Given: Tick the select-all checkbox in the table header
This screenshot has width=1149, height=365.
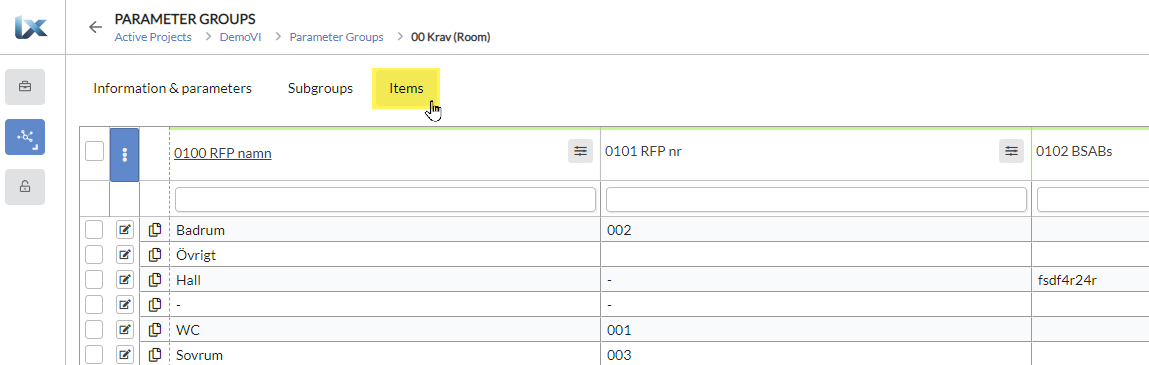Looking at the screenshot, I should click(95, 152).
